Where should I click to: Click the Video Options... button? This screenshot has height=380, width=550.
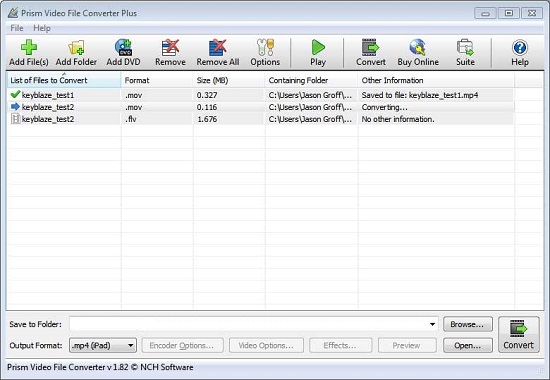tap(266, 346)
